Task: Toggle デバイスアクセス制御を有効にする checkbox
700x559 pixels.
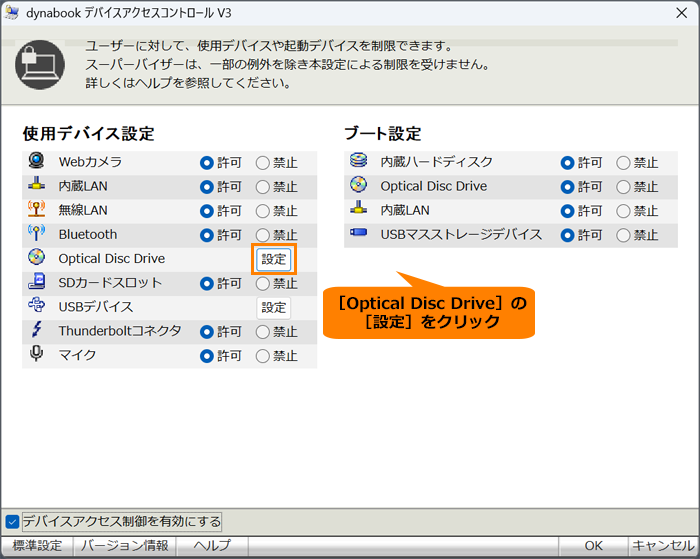Action: pyautogui.click(x=12, y=521)
